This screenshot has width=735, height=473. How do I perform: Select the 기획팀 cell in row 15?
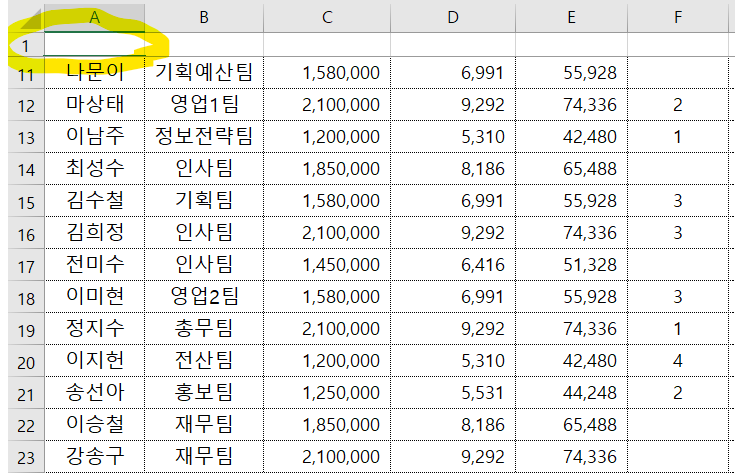point(204,200)
